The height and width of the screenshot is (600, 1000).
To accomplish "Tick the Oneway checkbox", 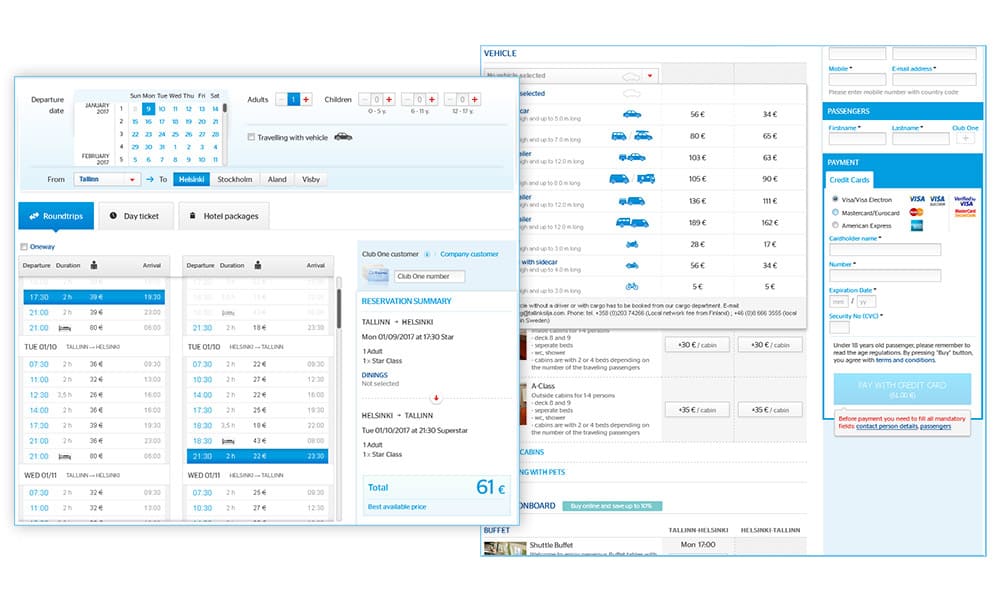I will tap(24, 247).
